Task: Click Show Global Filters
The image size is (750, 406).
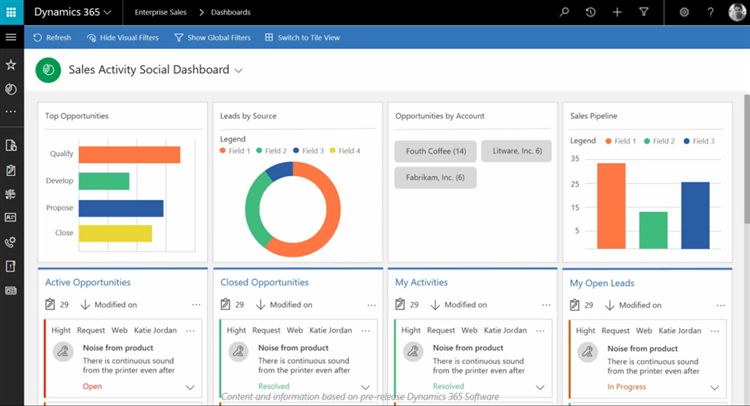Action: (x=213, y=38)
